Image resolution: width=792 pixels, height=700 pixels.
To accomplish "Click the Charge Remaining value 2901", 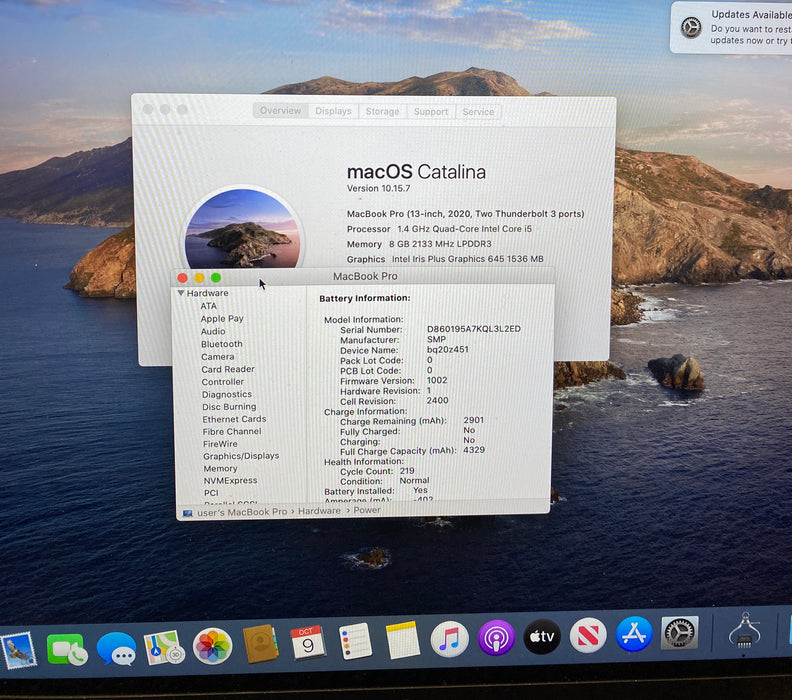I will 474,420.
